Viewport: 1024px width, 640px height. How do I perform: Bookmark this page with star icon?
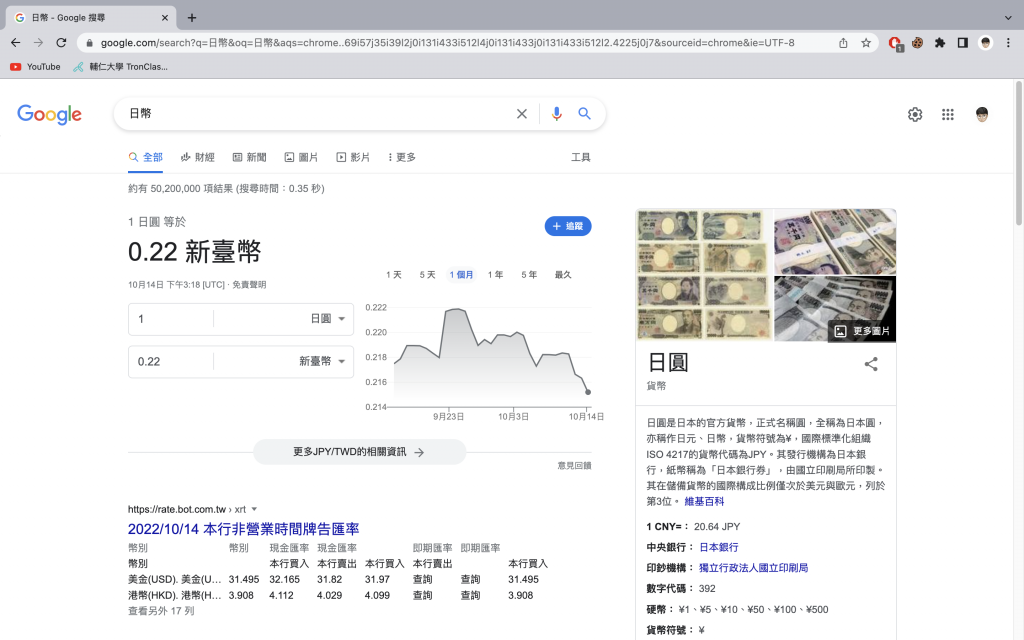coord(866,42)
